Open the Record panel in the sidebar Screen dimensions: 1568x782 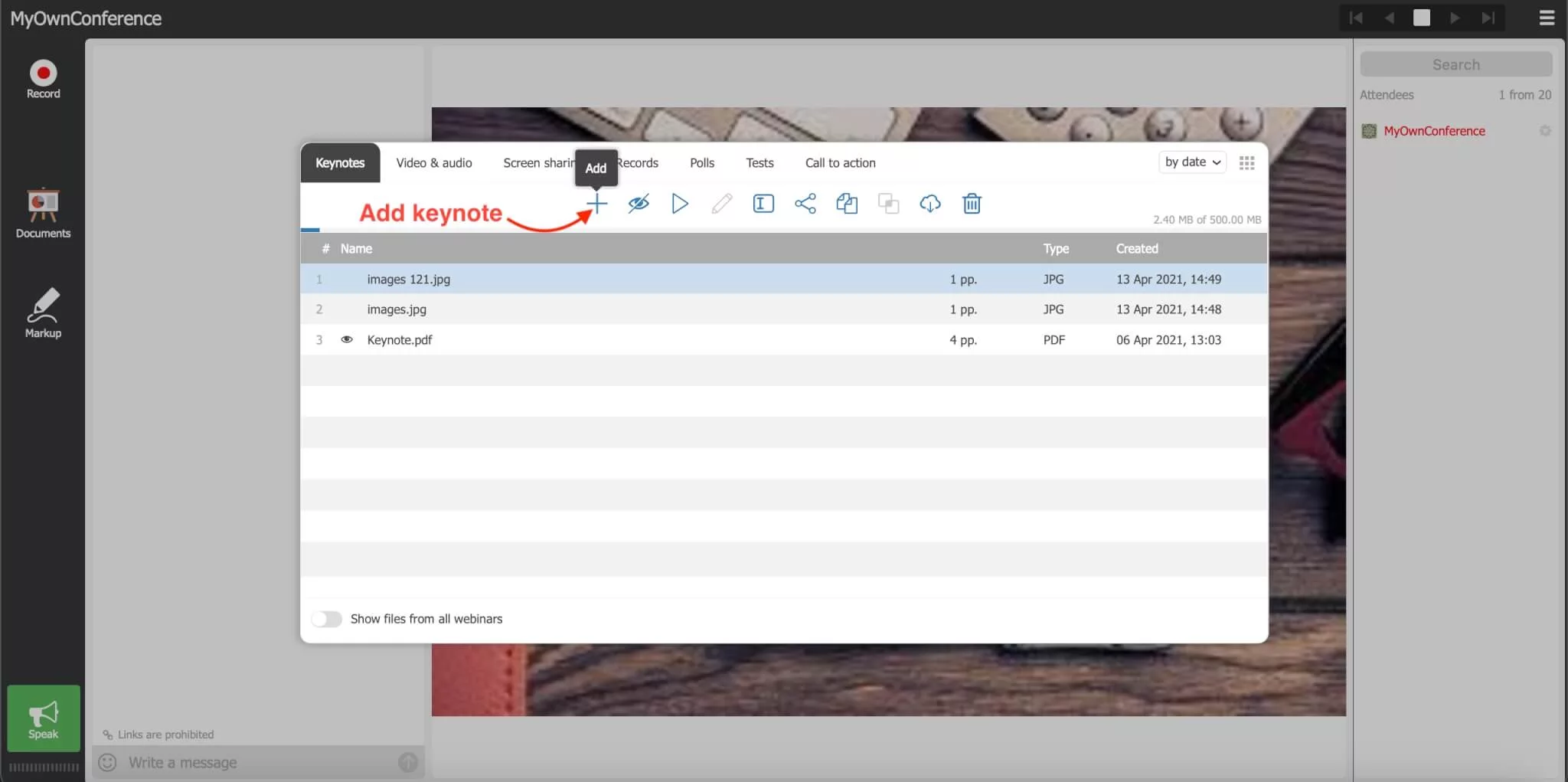pyautogui.click(x=43, y=79)
